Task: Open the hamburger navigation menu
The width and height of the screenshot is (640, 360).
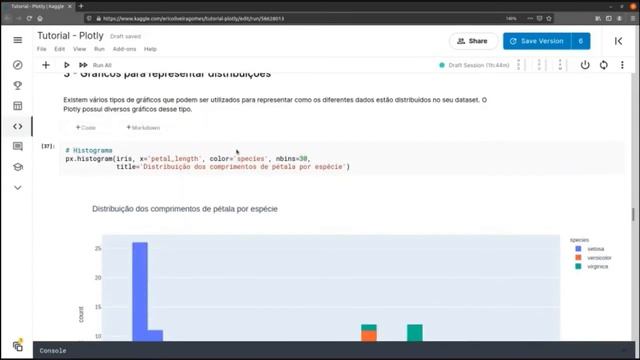Action: (x=18, y=40)
